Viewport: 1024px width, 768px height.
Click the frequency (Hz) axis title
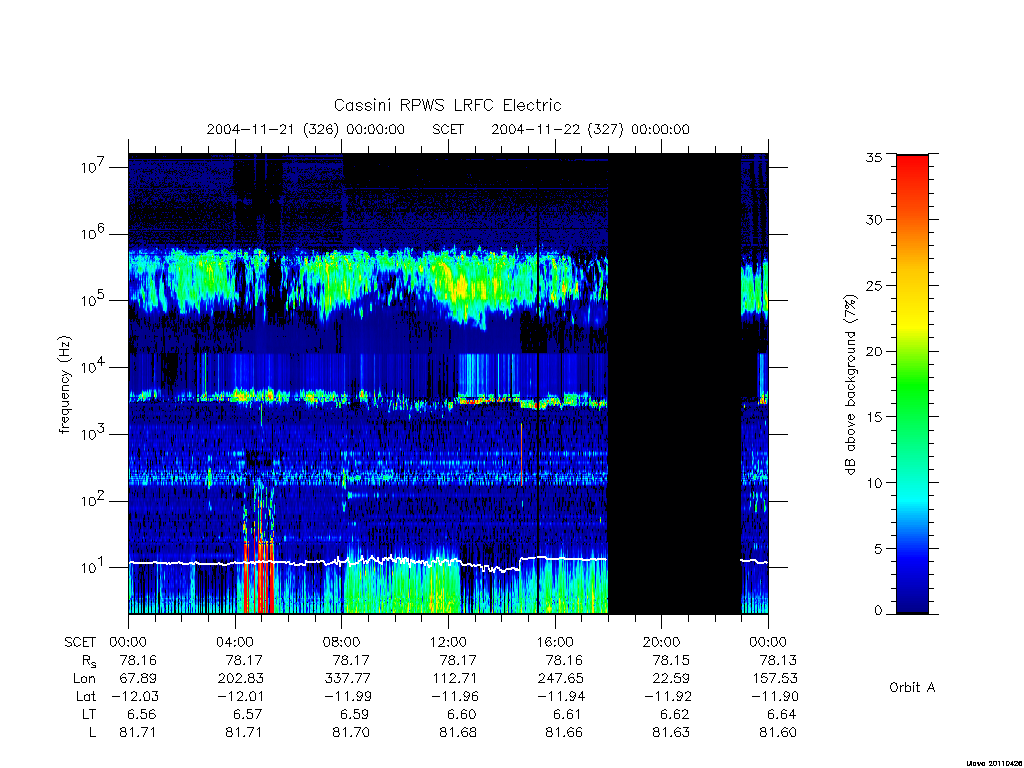[64, 384]
